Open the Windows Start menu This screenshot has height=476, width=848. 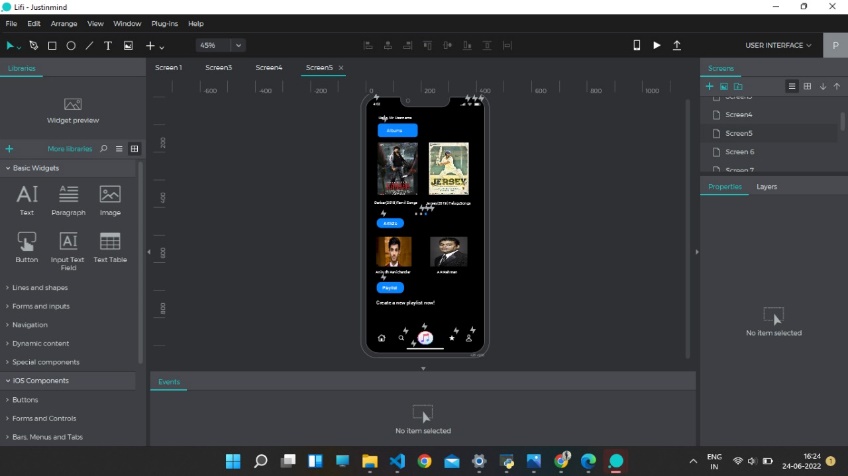point(233,461)
